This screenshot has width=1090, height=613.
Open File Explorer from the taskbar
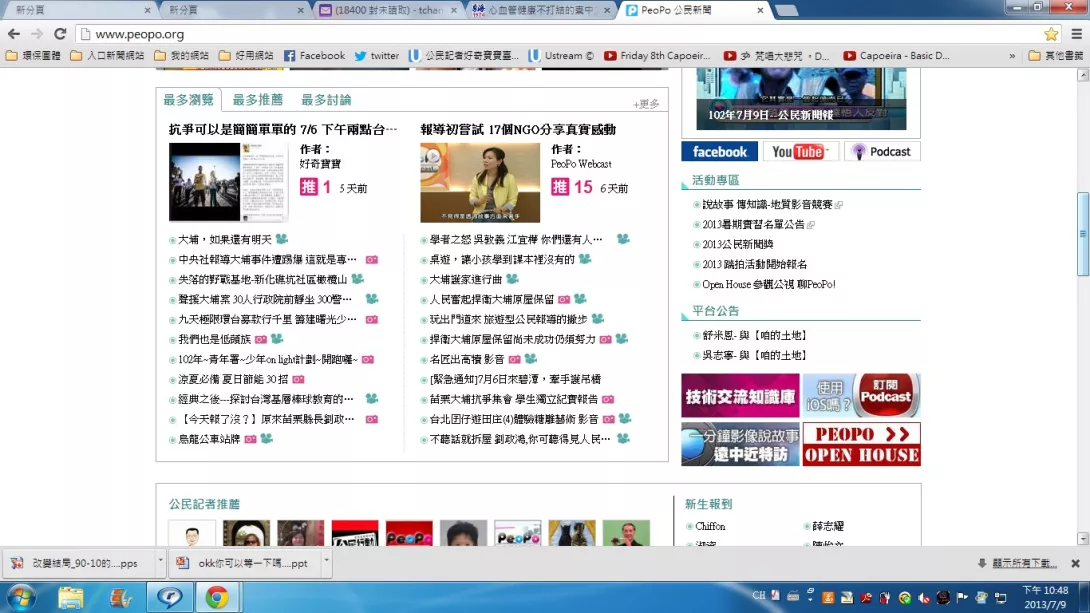coord(70,597)
